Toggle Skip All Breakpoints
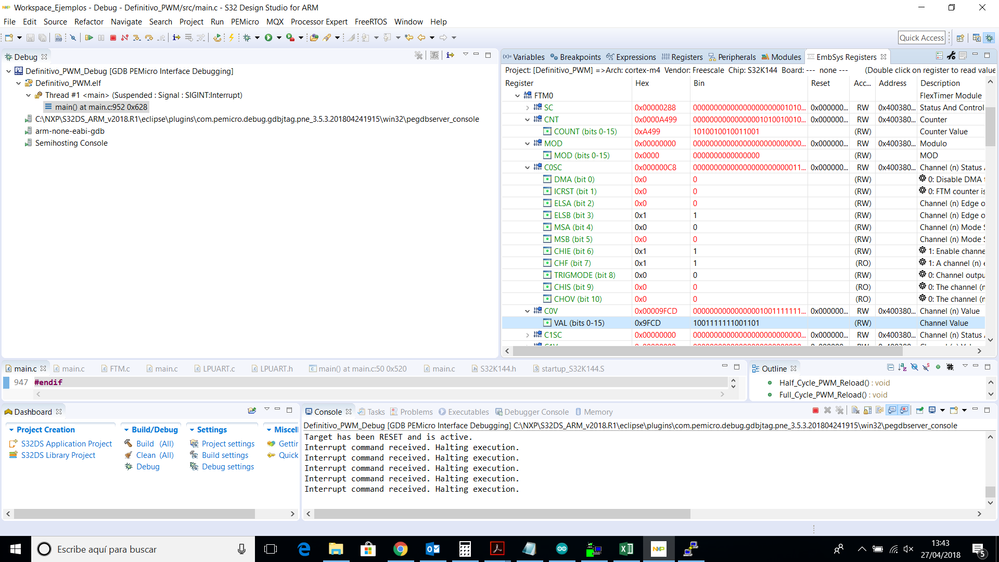The image size is (999, 562). (73, 38)
